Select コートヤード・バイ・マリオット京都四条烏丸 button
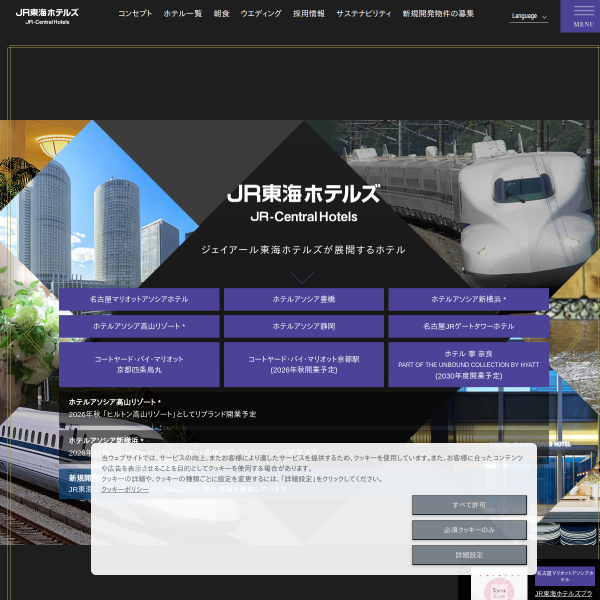The width and height of the screenshot is (600, 600). pos(139,364)
